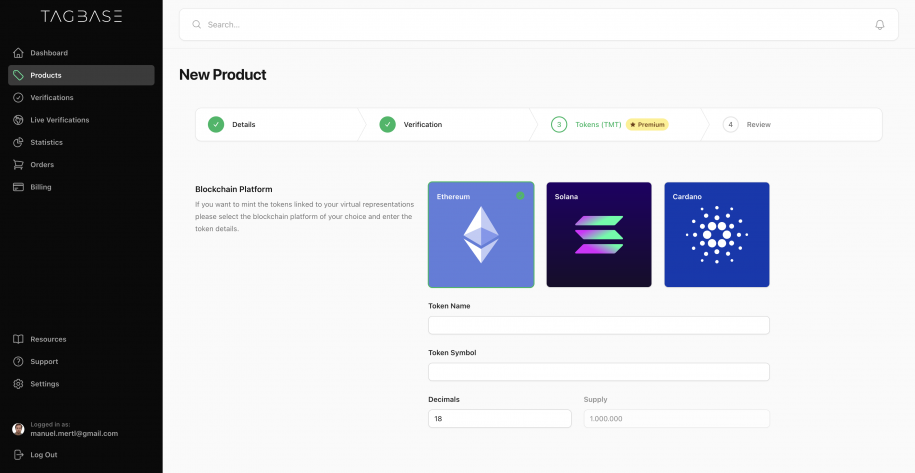
Task: Select the Solana blockchain platform card
Action: tap(599, 234)
